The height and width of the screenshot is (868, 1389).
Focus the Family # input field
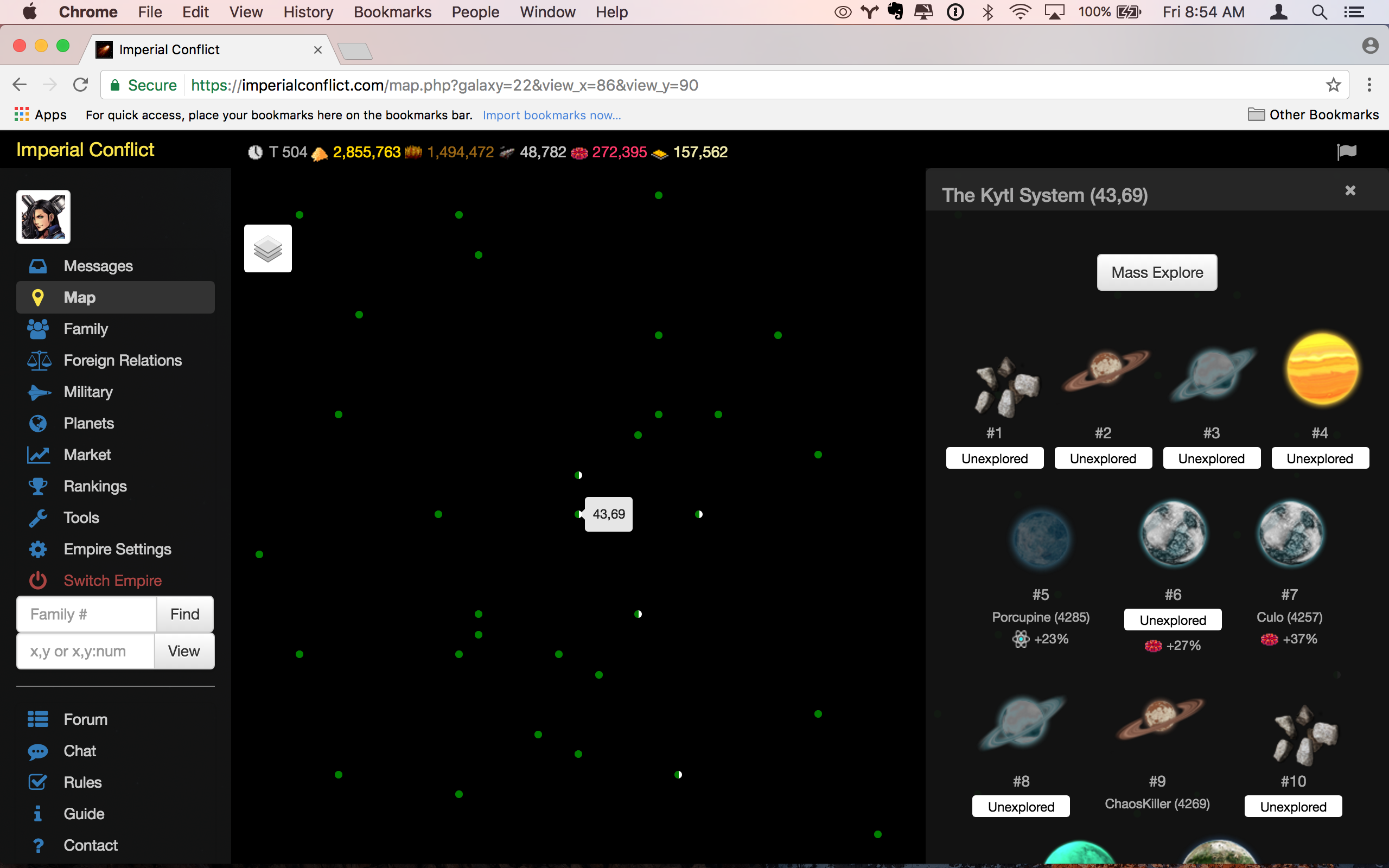coord(87,614)
